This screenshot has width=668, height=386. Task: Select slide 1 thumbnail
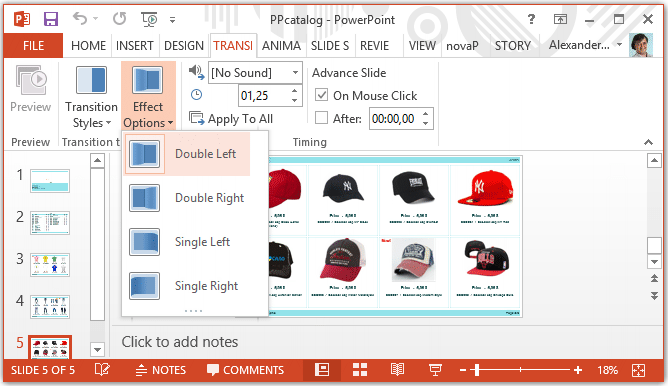click(49, 181)
